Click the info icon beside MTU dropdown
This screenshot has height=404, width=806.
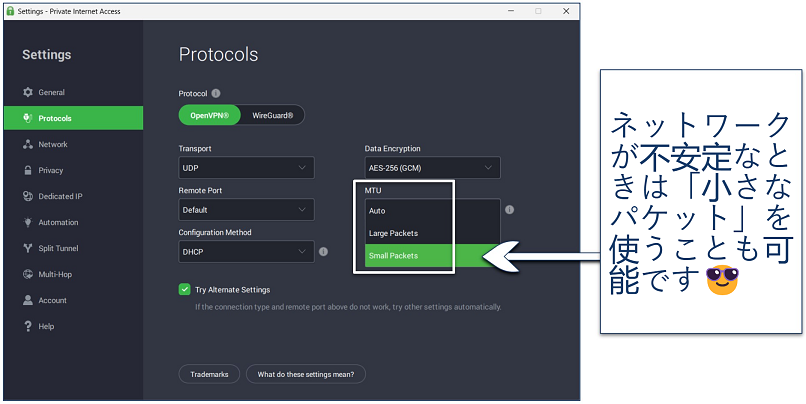click(509, 210)
